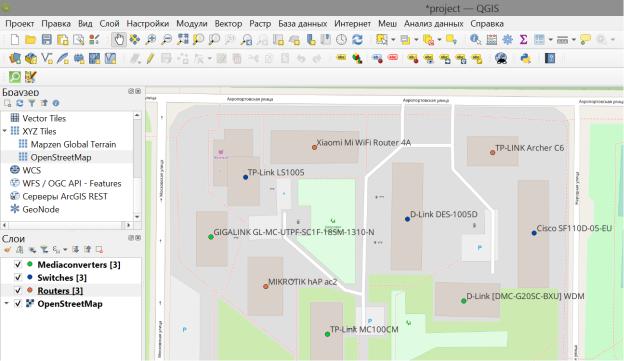624x361 pixels.
Task: Toggle Routers layer visibility checkbox
Action: (18, 291)
